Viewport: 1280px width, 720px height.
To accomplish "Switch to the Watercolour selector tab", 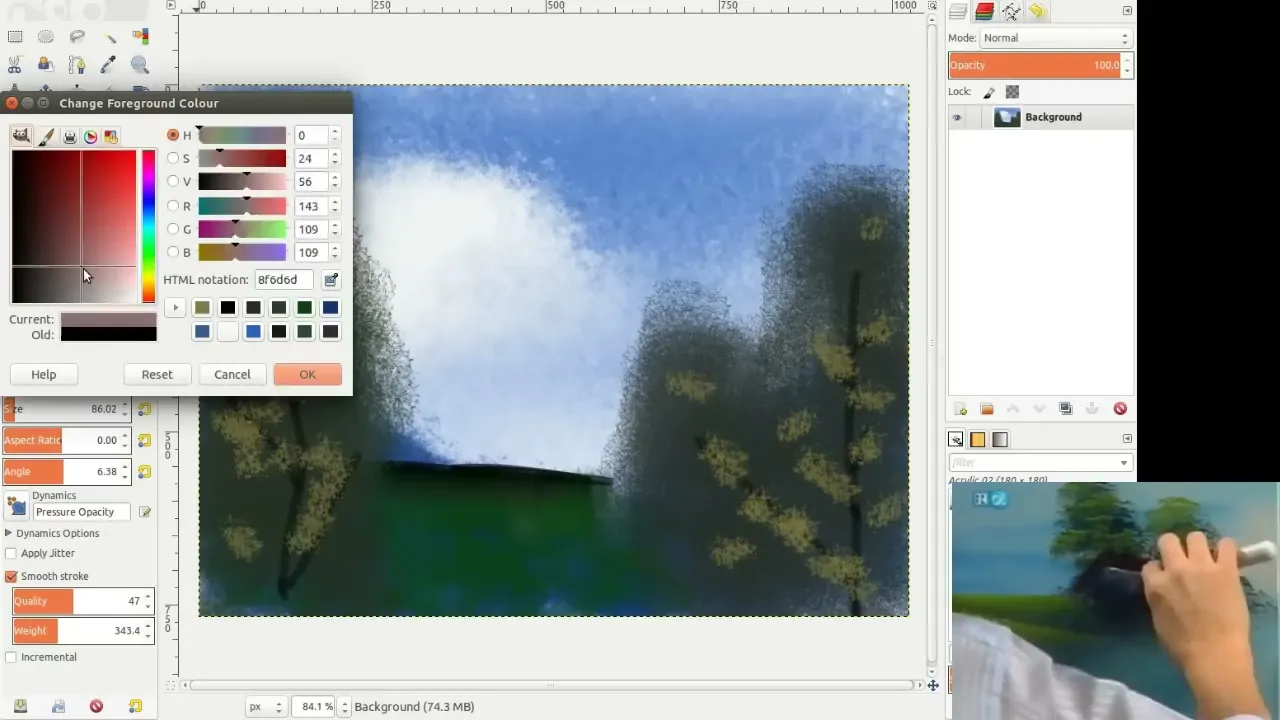I will click(x=46, y=137).
